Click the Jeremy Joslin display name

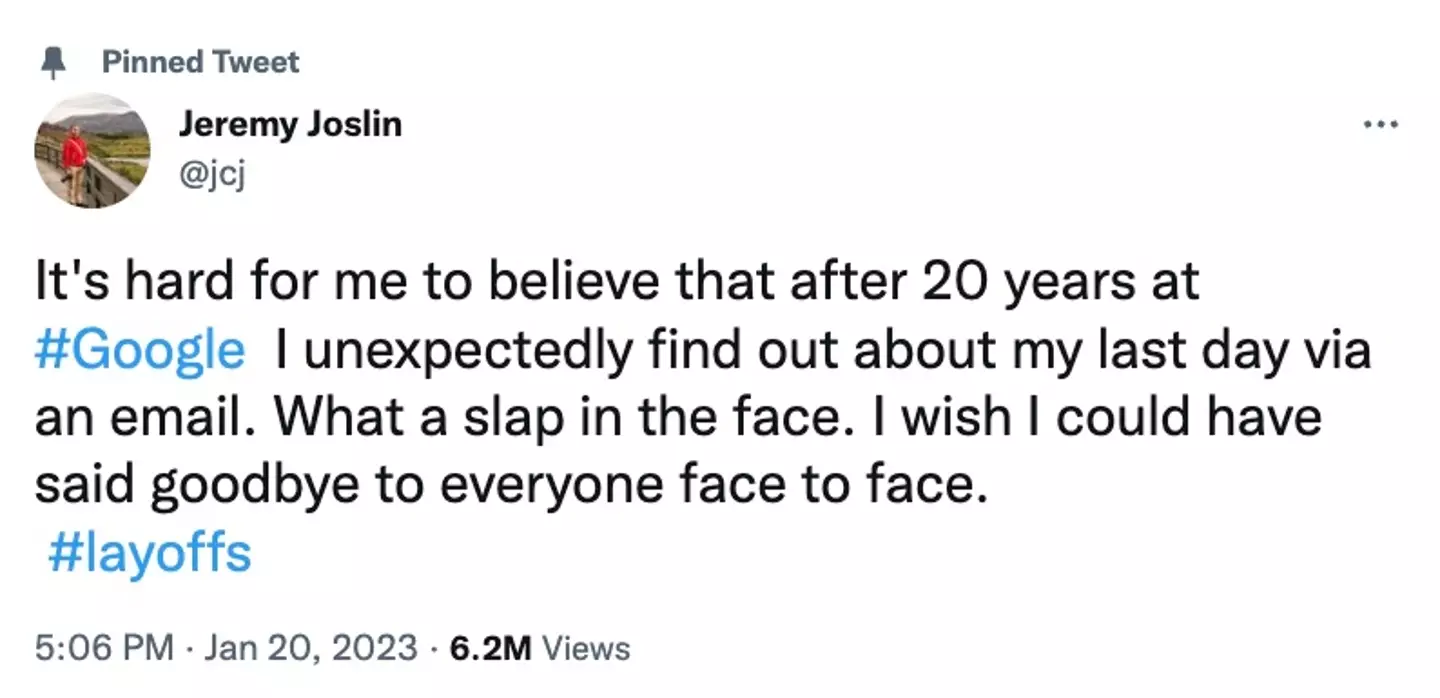tap(291, 125)
